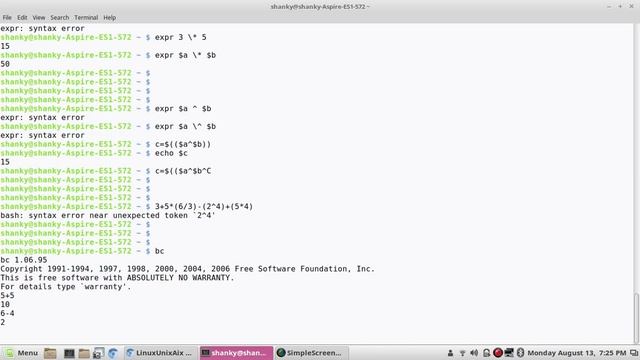Click the command "expr $a \^ $b"

185,127
